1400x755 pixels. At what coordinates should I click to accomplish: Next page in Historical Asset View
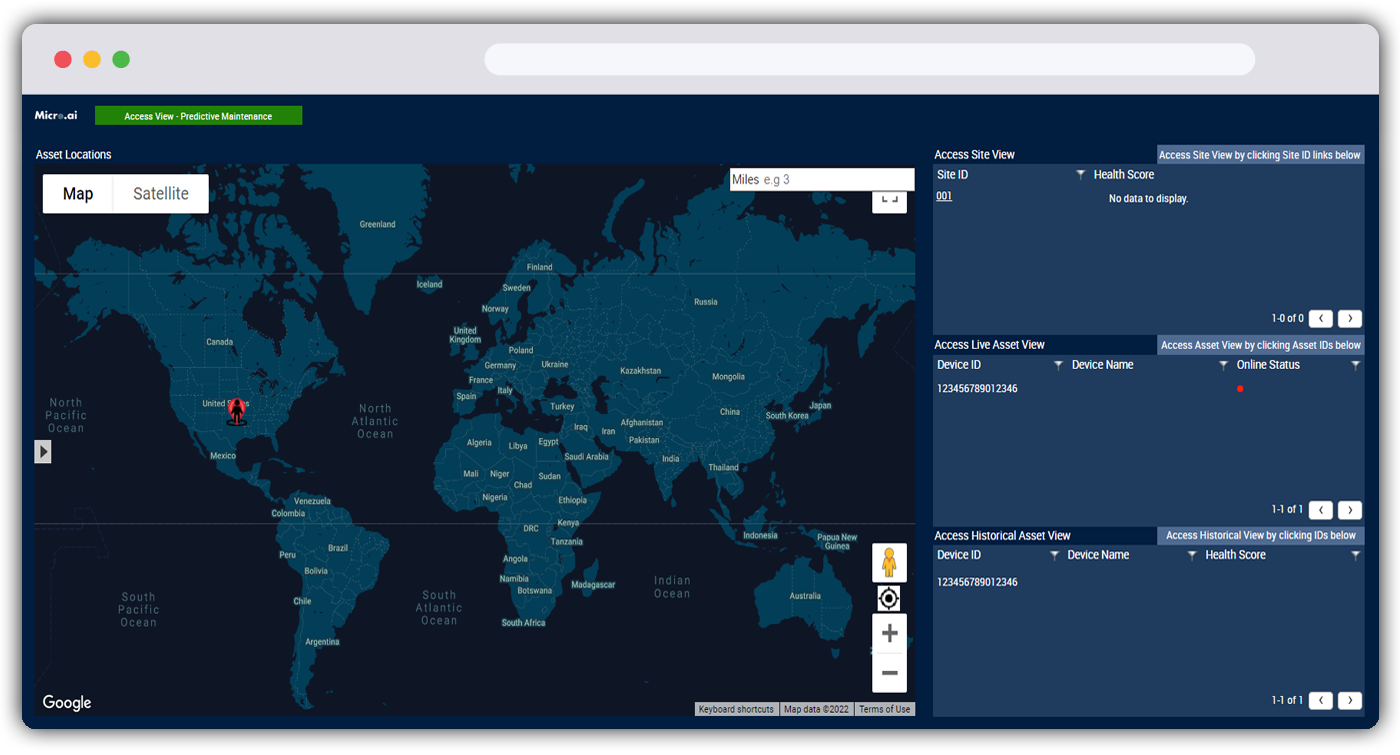[1350, 700]
